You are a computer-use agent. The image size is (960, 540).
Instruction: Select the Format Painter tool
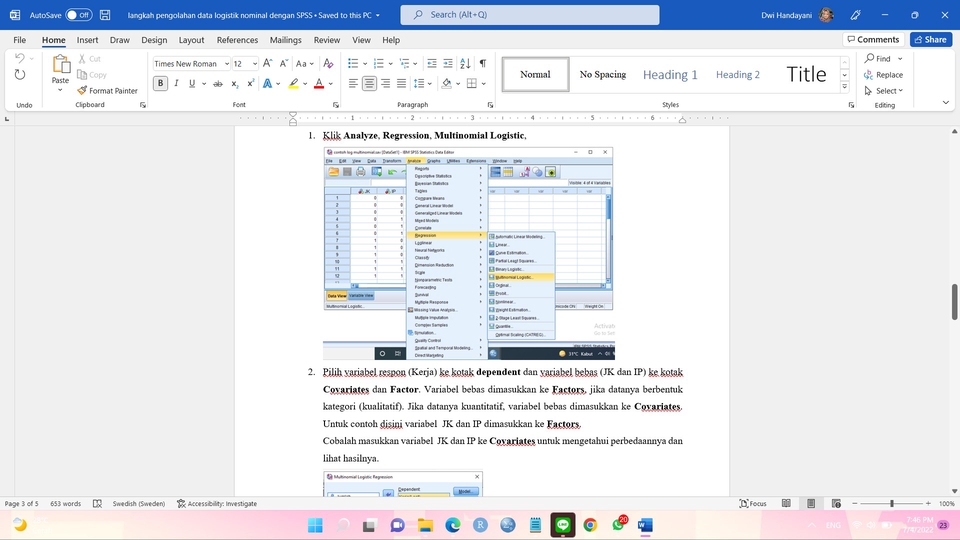point(108,91)
